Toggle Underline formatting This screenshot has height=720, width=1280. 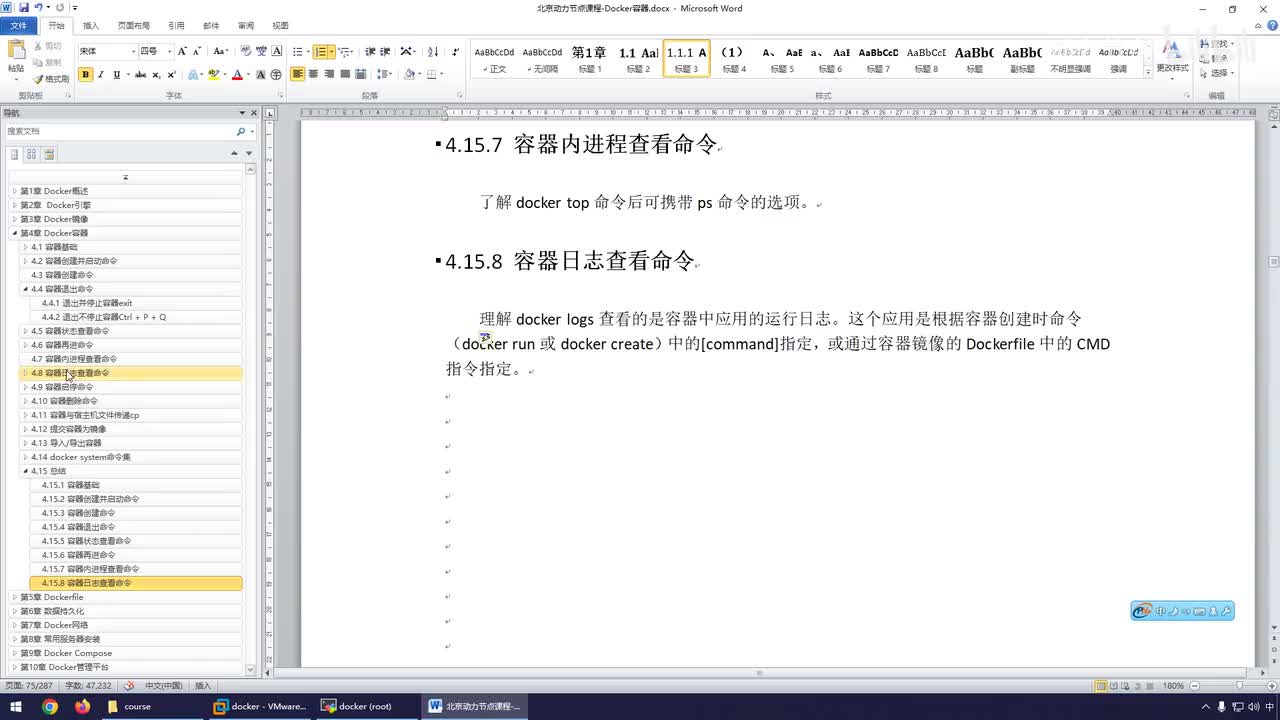pos(117,75)
